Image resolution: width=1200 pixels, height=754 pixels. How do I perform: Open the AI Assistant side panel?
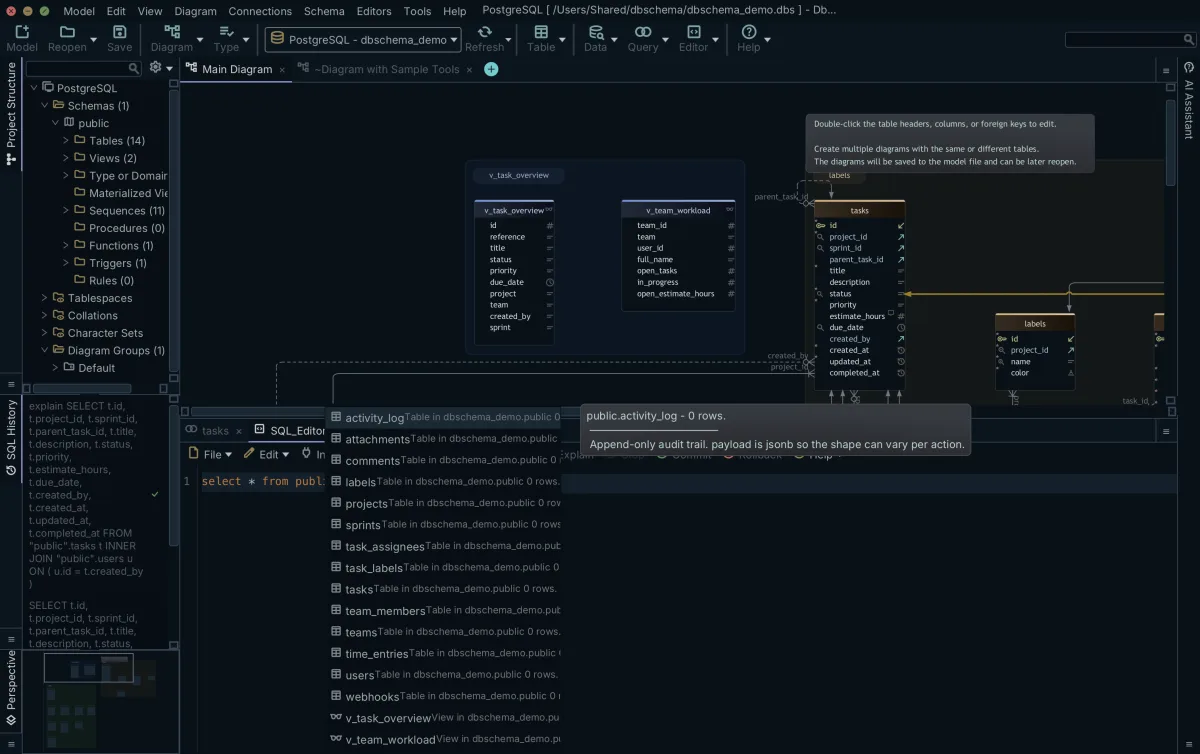(1189, 100)
